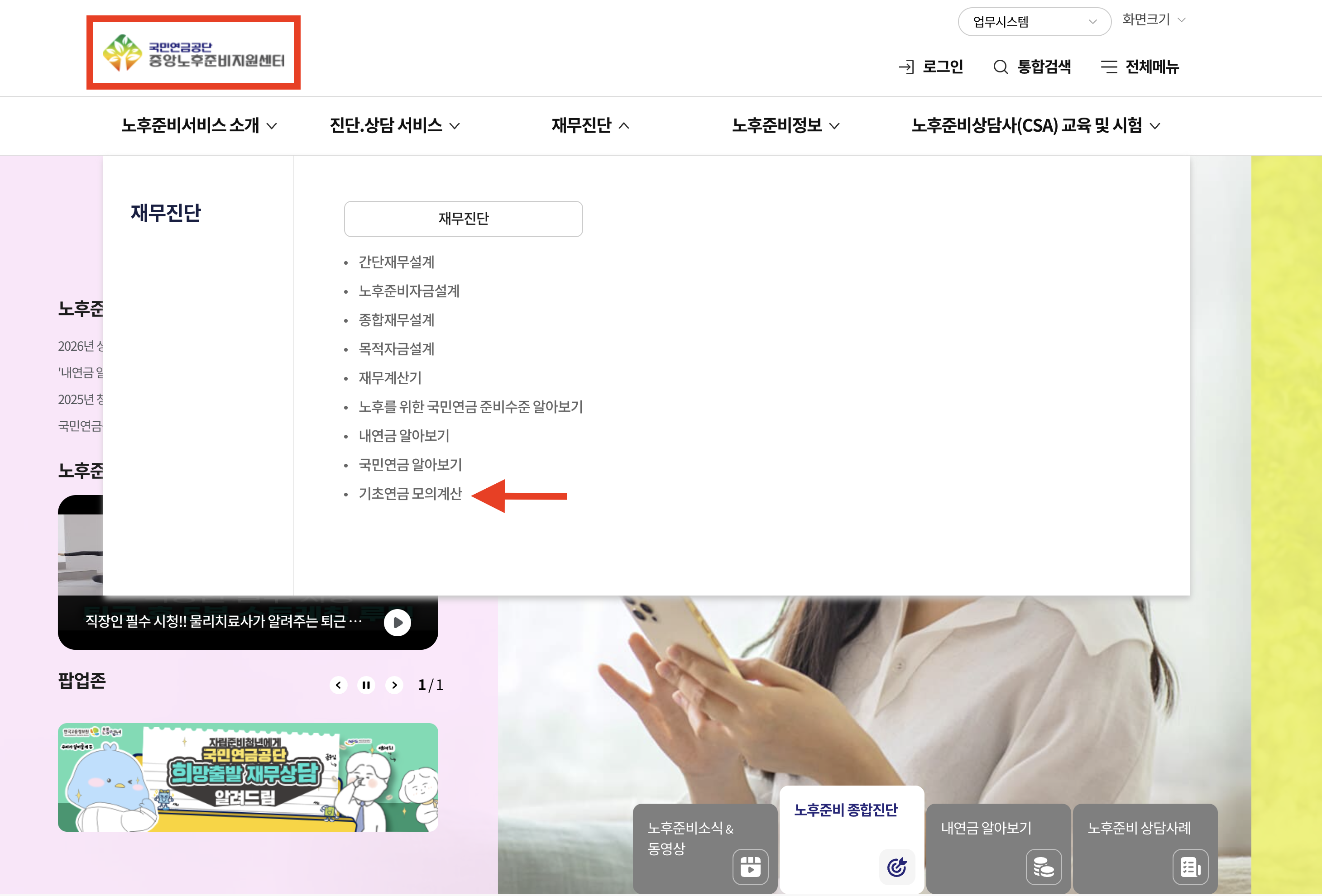Play the 직장인 필수 시청 video
This screenshot has height=896, width=1322.
pyautogui.click(x=397, y=623)
